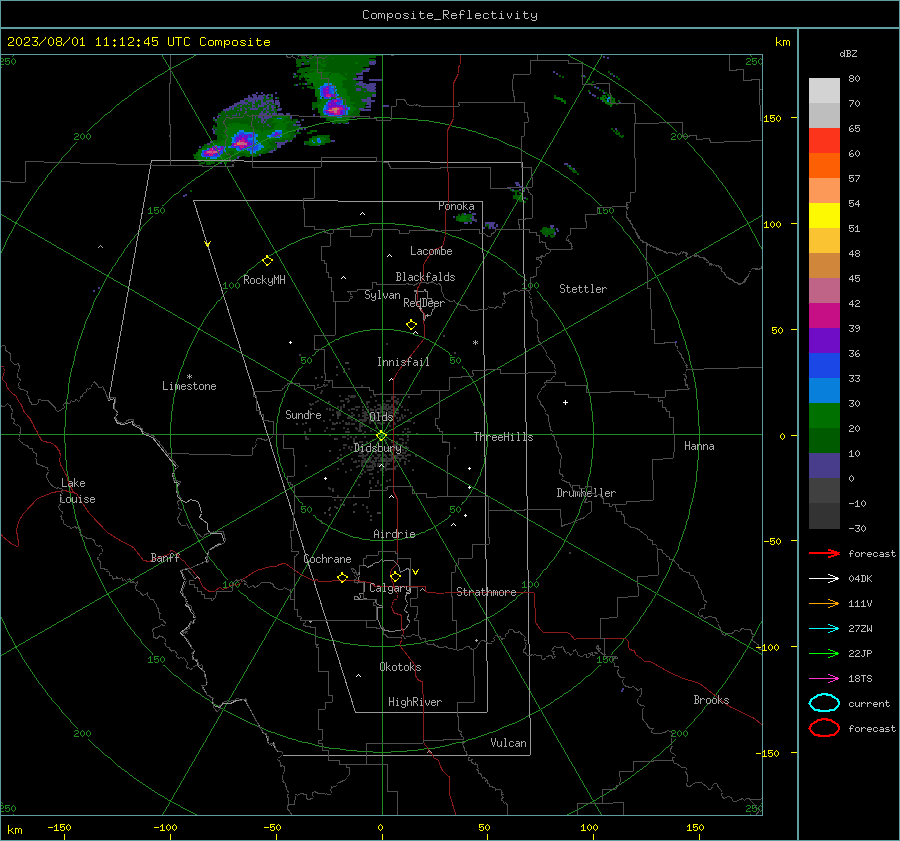Click the asterisk marker above Limestone
The height and width of the screenshot is (841, 900).
click(189, 377)
